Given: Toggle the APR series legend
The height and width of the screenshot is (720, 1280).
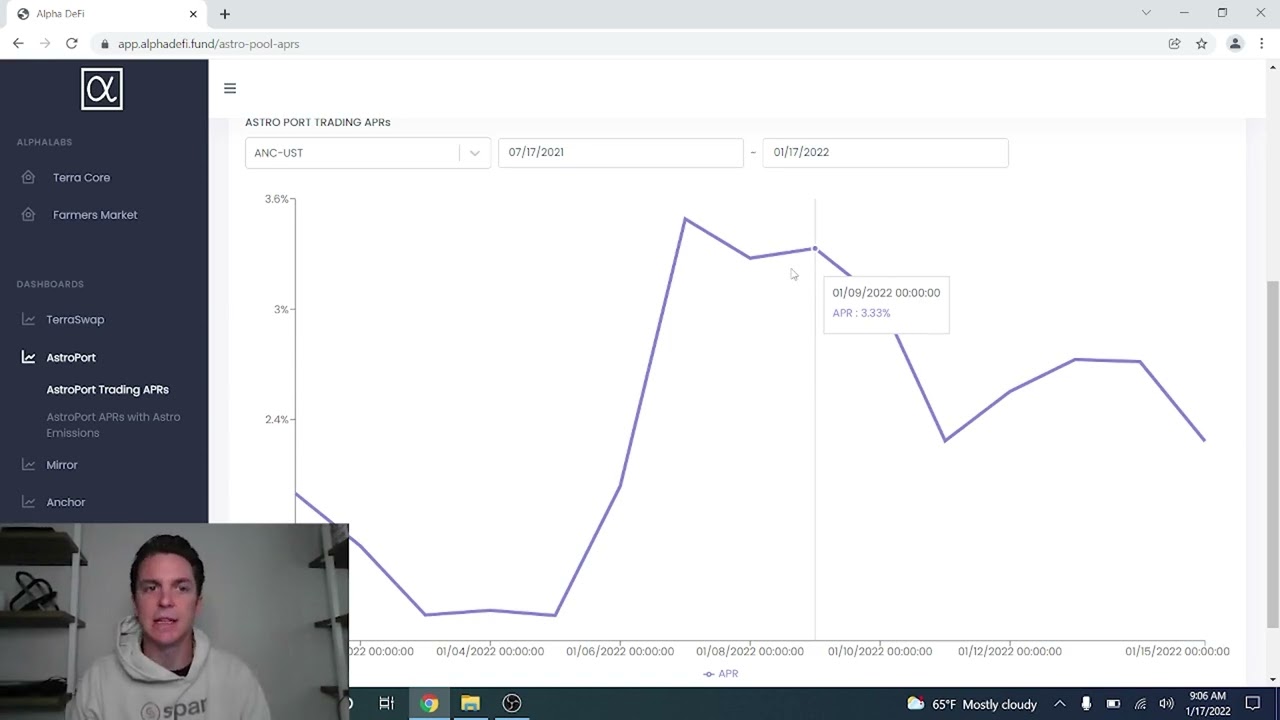Looking at the screenshot, I should (720, 674).
